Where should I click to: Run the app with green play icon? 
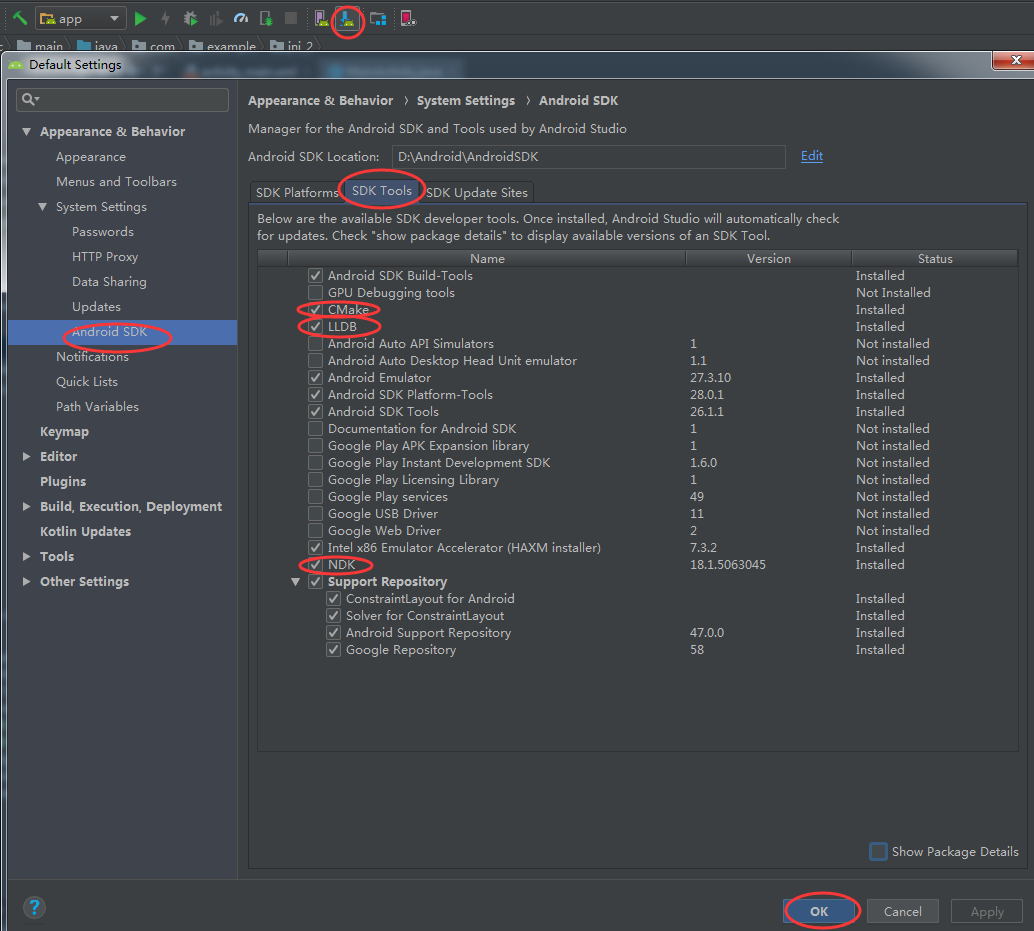(140, 18)
